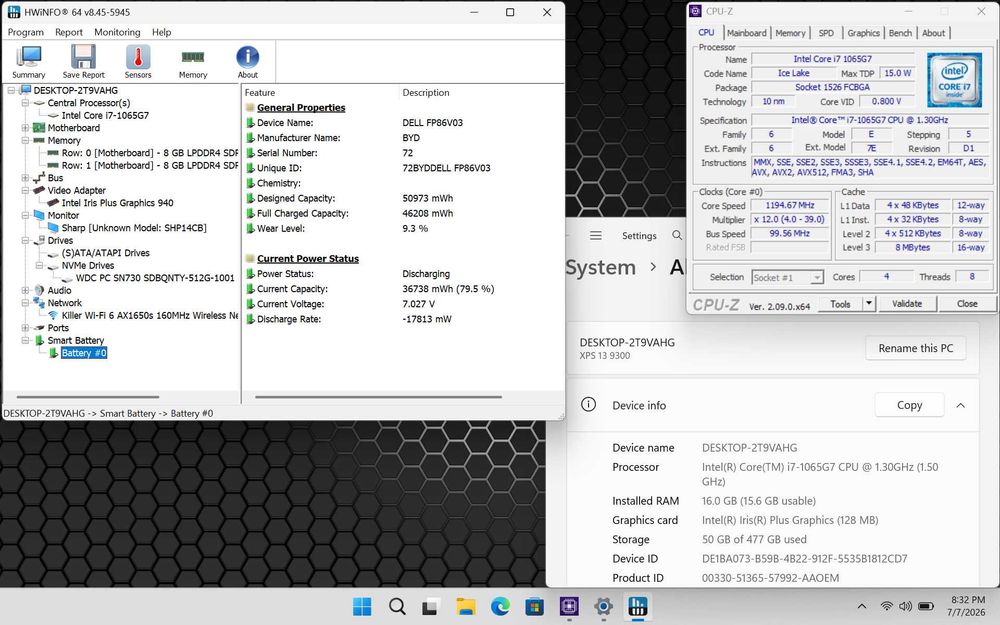Click the Memory module toolbar icon
Viewport: 1000px width, 625px height.
193,61
